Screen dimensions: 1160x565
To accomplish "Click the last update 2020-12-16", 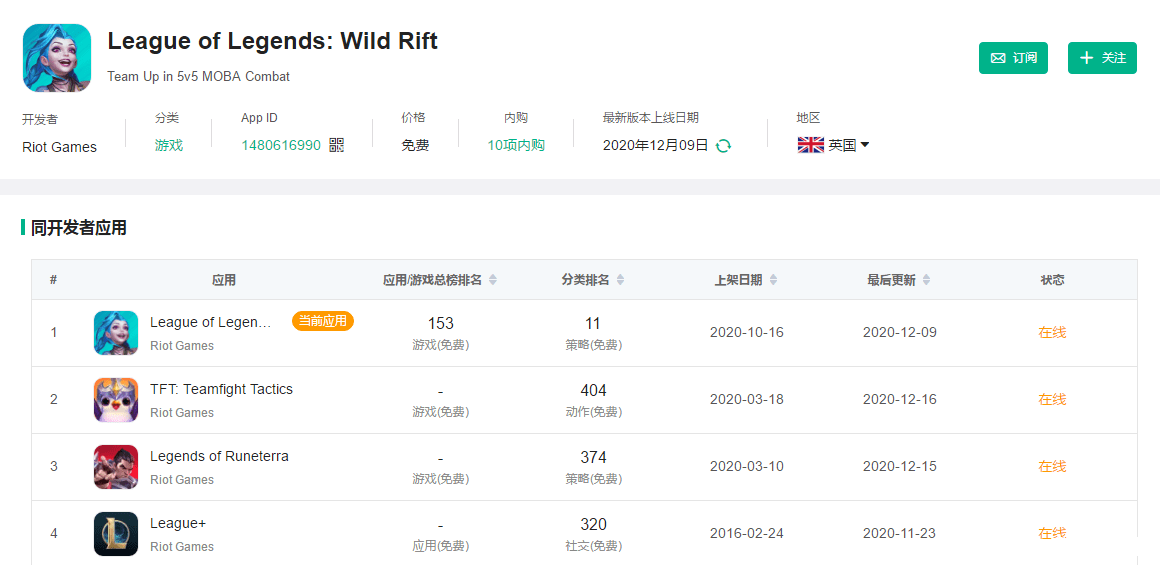I will [900, 399].
